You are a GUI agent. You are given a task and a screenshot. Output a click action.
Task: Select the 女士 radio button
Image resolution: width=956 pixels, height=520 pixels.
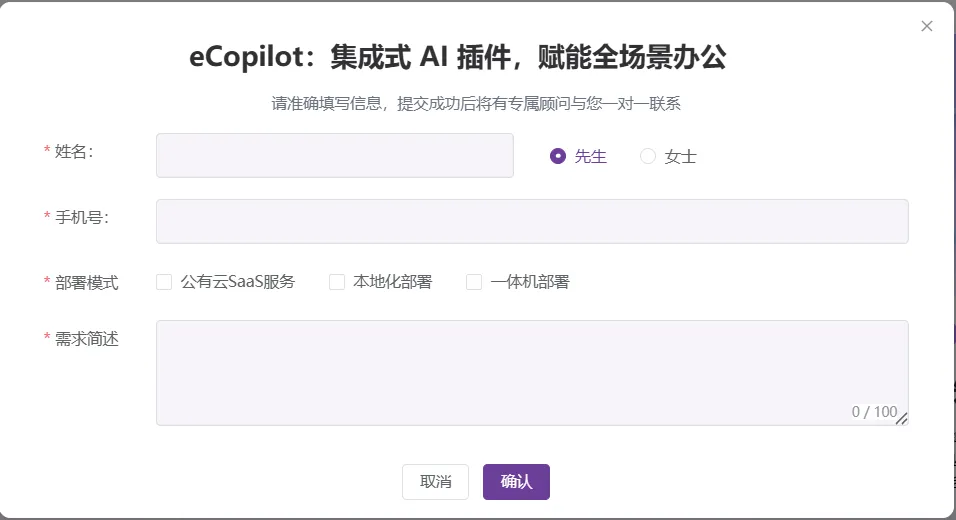point(647,156)
